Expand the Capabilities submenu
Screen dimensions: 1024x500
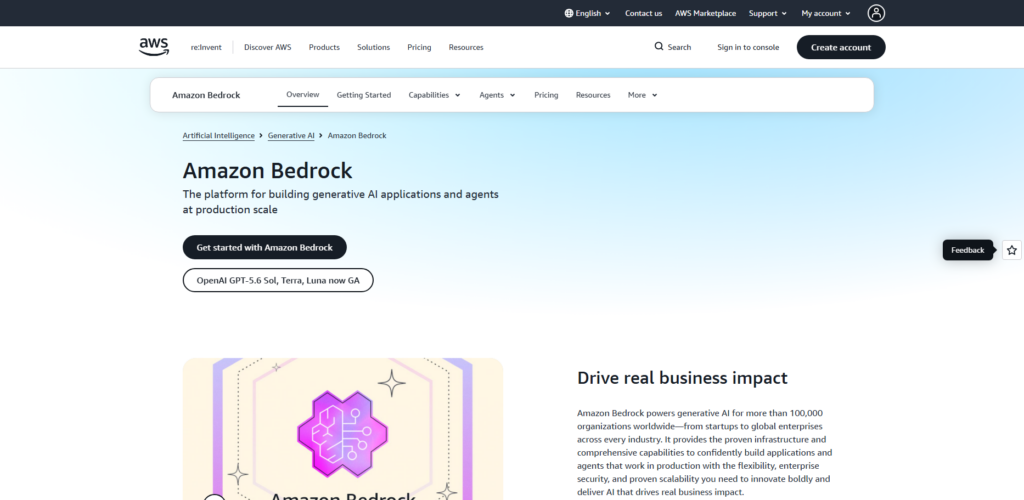pos(434,95)
